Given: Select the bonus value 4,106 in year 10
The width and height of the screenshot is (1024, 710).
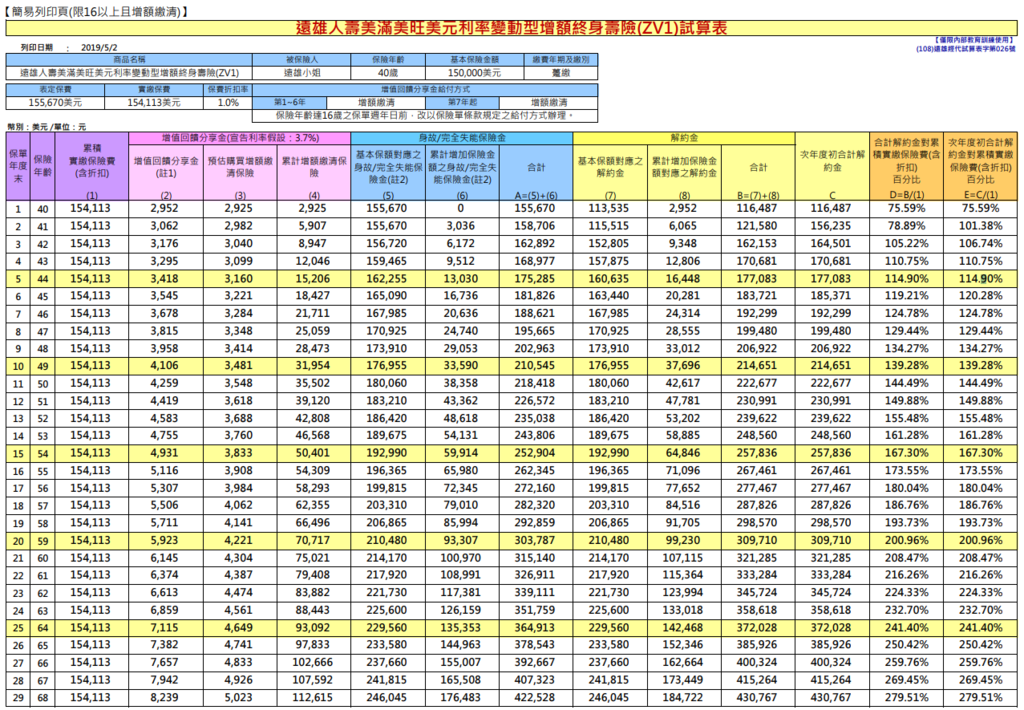Looking at the screenshot, I should click(x=165, y=366).
